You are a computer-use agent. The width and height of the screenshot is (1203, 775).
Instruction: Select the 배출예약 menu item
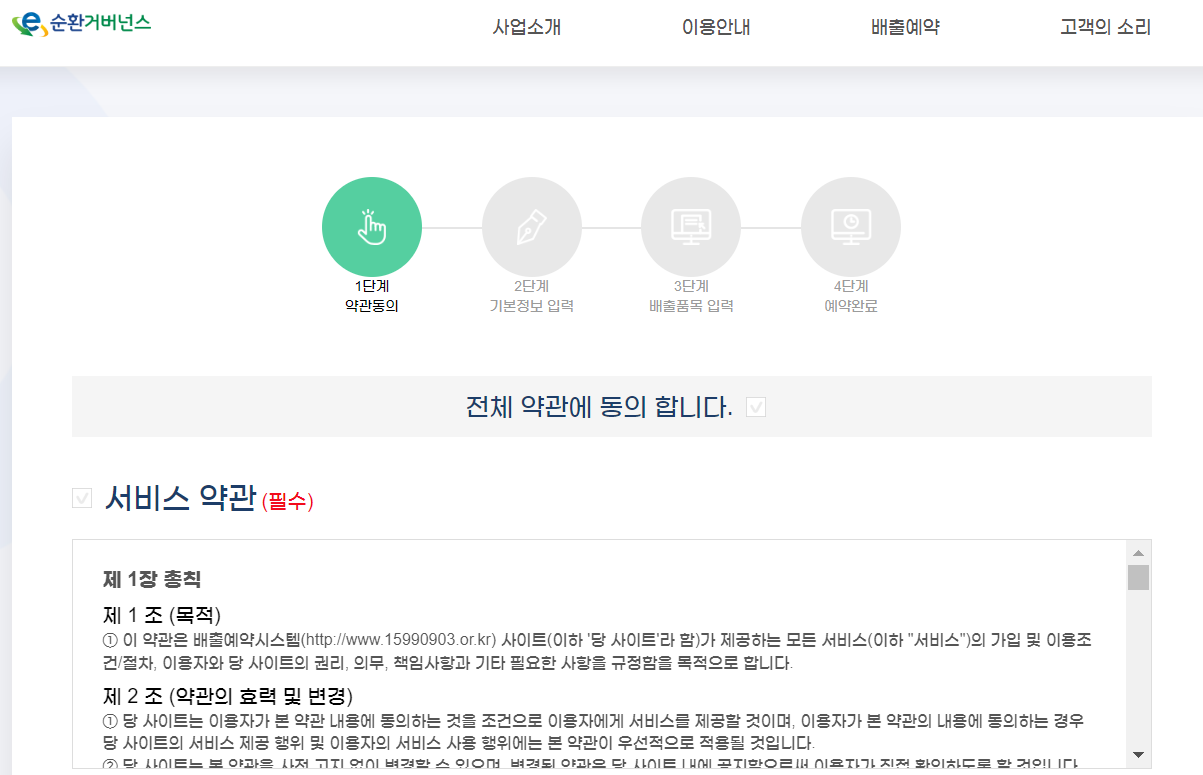[903, 28]
